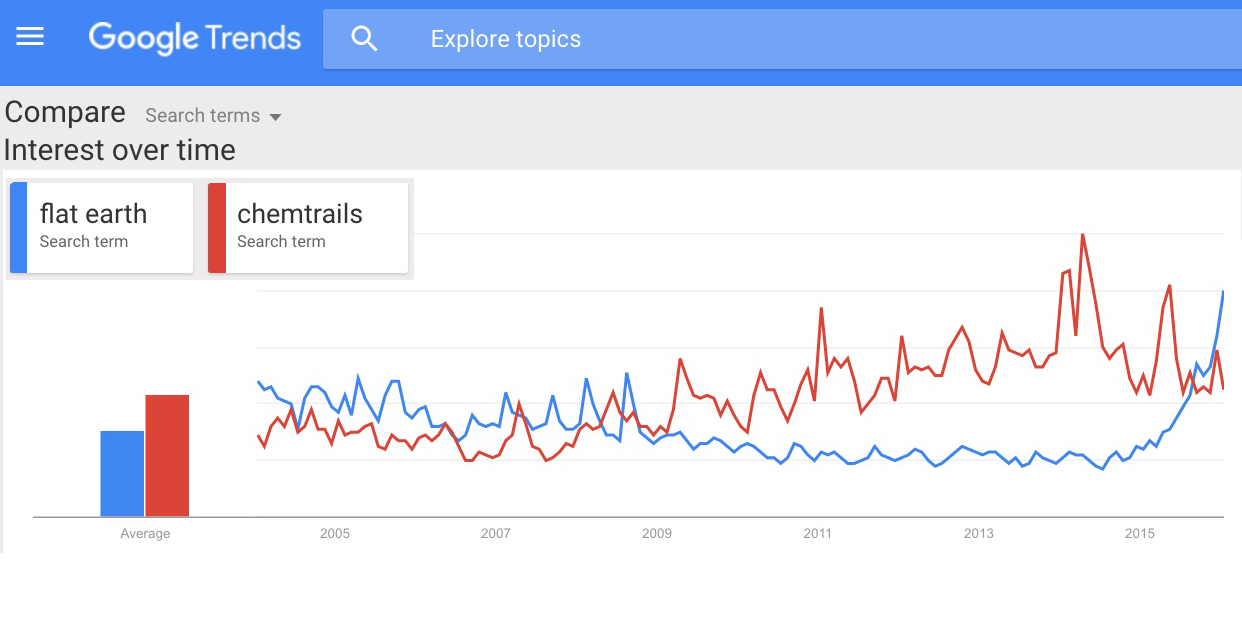Click the search magnifier icon
The width and height of the screenshot is (1242, 621).
(365, 39)
